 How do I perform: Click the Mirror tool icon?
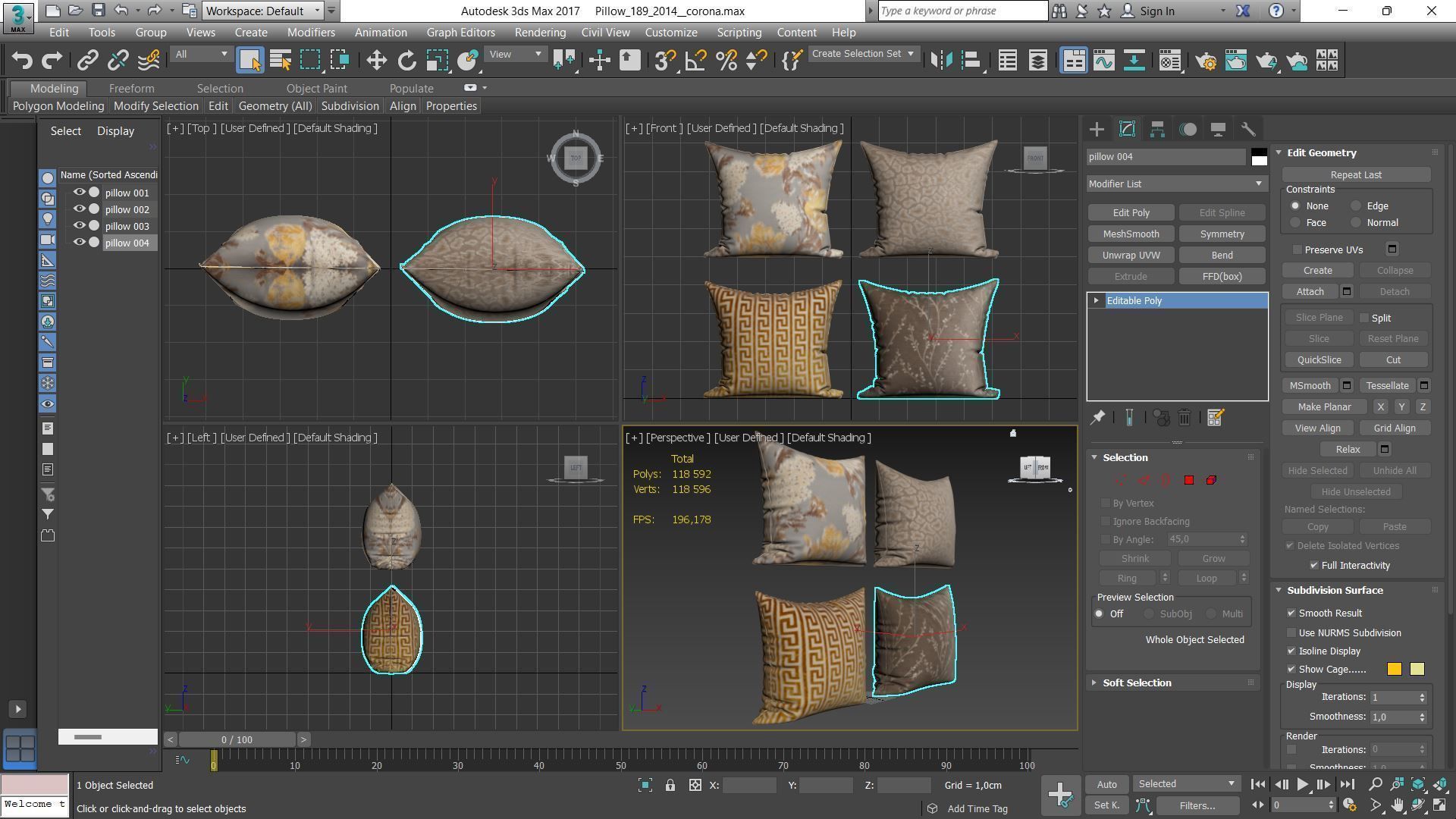(x=941, y=61)
